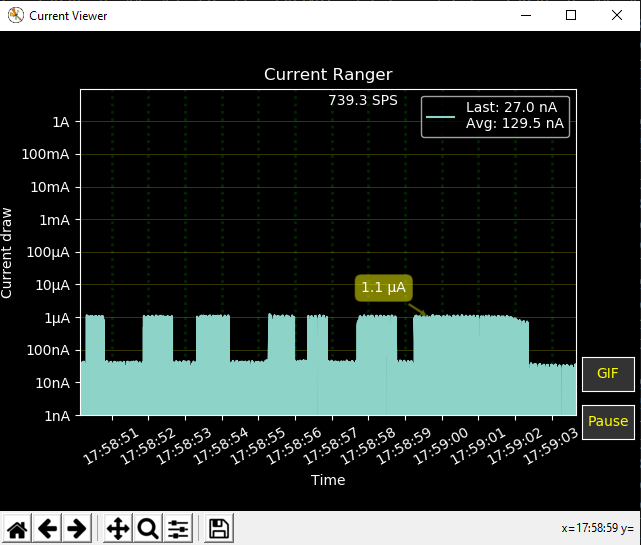Click the 17:58:57 time tick label
Screen dimensions: 641x545
click(x=330, y=446)
